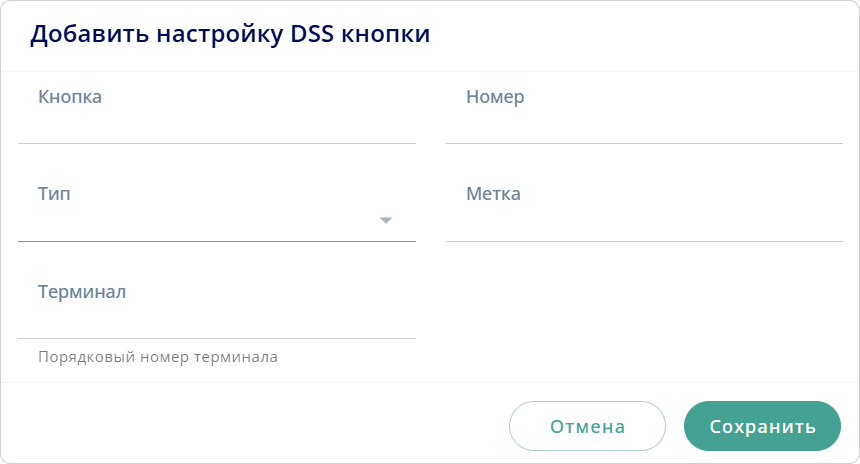Image resolution: width=860 pixels, height=464 pixels.
Task: Open the Тип dropdown list
Action: [x=200, y=219]
